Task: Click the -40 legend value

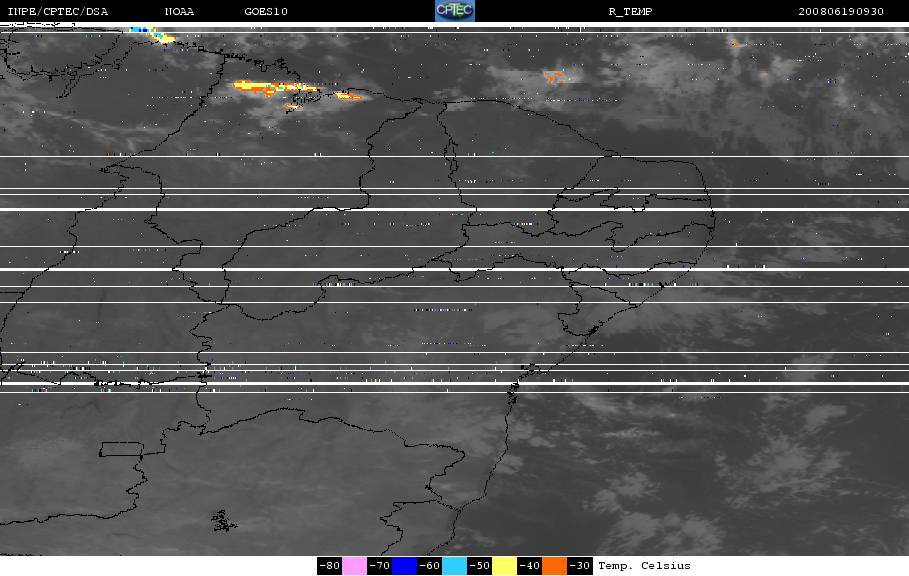Action: [x=529, y=566]
